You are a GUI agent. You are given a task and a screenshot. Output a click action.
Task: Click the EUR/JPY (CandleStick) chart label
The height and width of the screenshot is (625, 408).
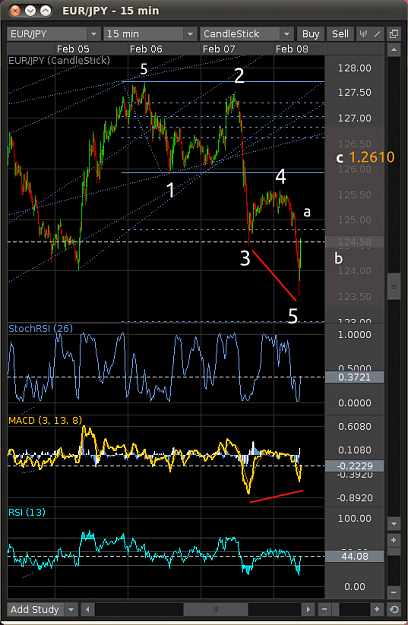pyautogui.click(x=59, y=61)
